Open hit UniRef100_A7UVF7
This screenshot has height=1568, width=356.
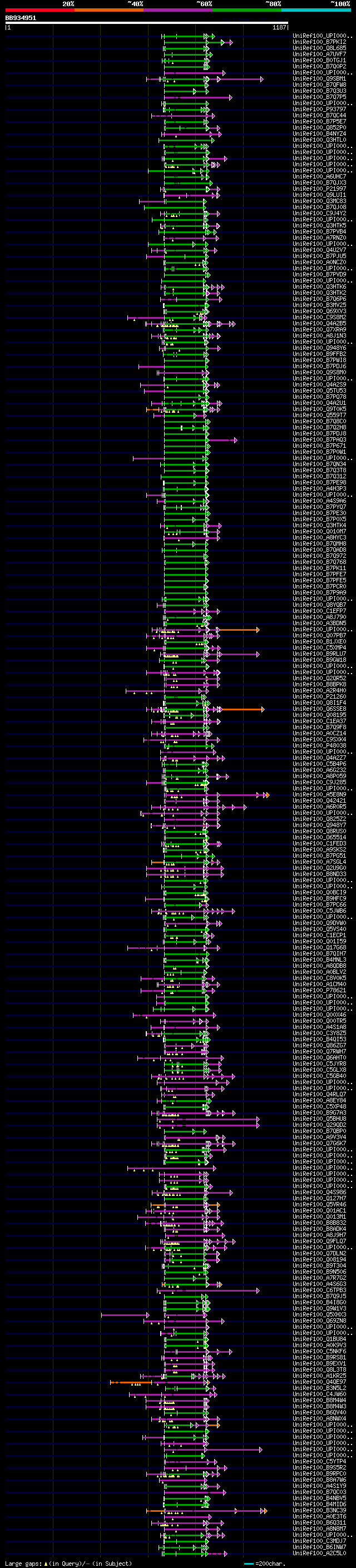319,54
